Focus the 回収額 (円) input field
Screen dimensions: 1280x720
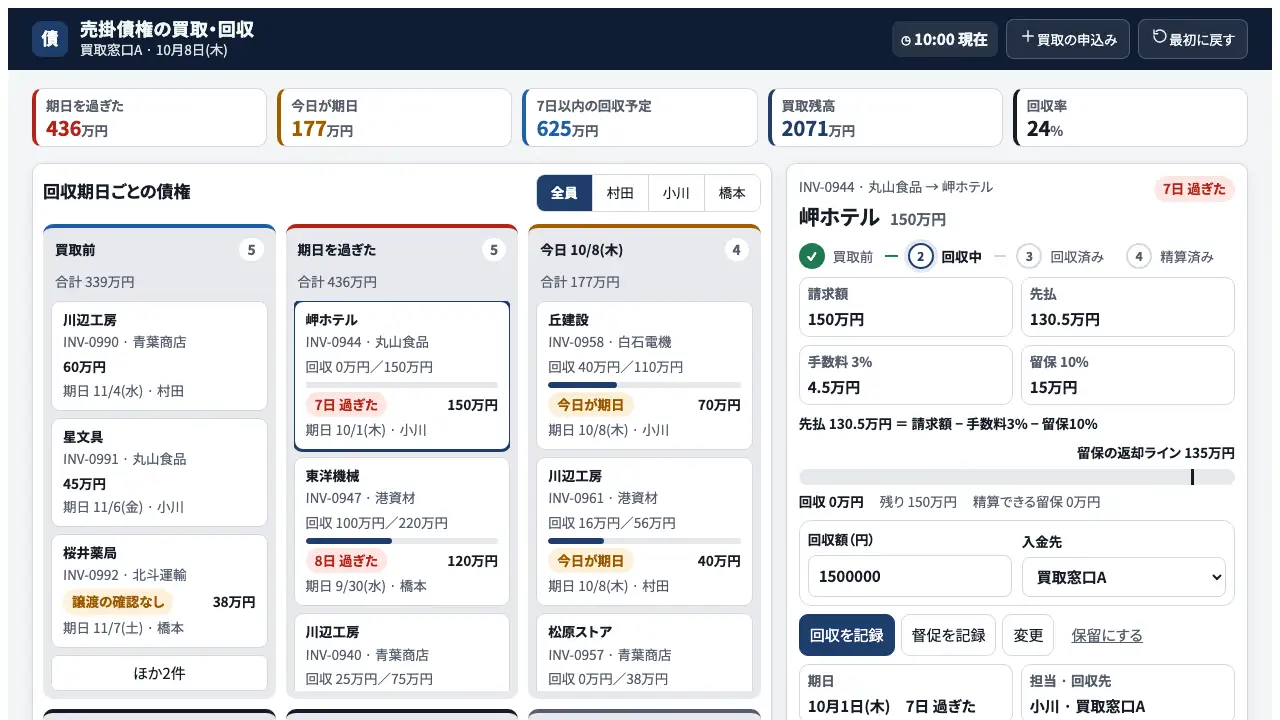tap(910, 576)
